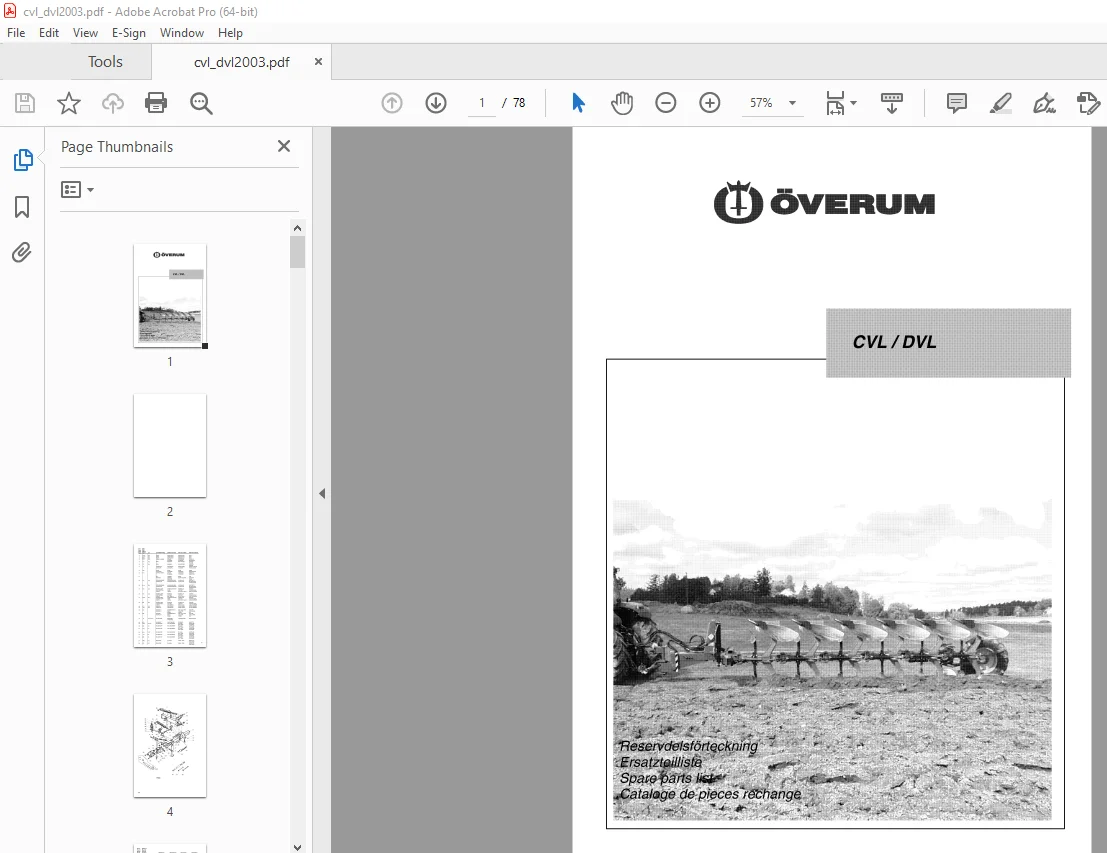Click the scrolling mode keyboard icon
Screen dimensions: 1107x853
point(892,103)
